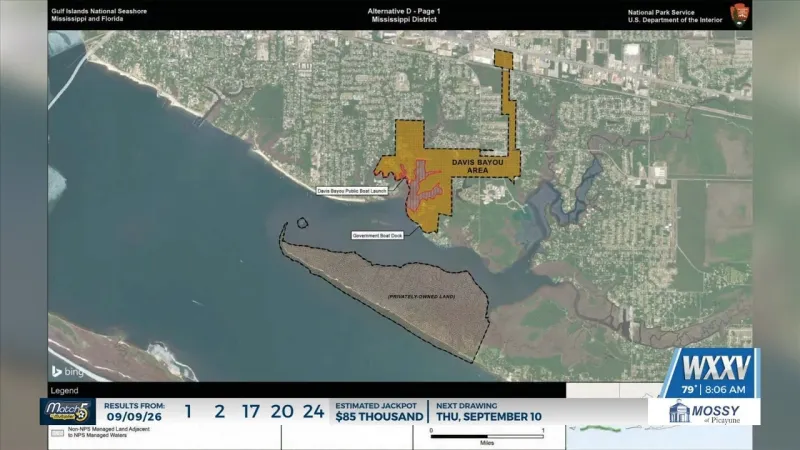Click the Non-NPS Managed Land legend swatch
The image size is (800, 450).
58,433
